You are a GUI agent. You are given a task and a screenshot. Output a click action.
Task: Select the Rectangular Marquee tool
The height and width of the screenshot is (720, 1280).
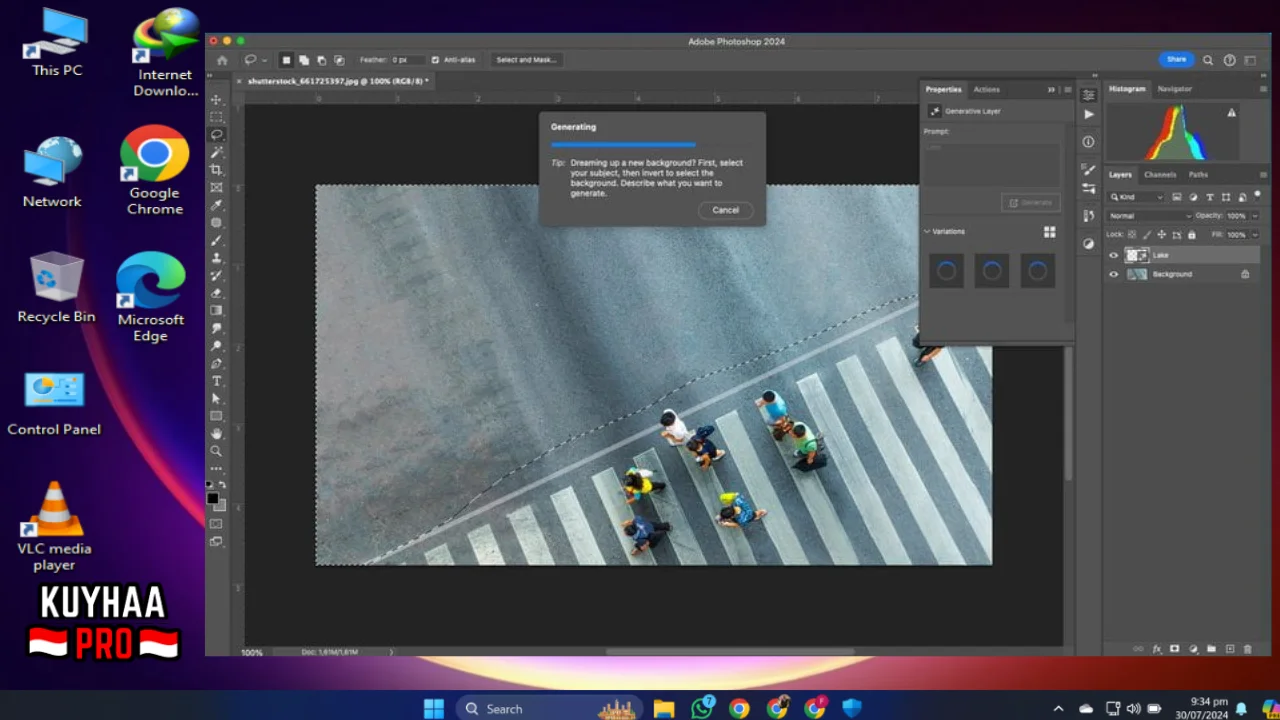tap(216, 117)
